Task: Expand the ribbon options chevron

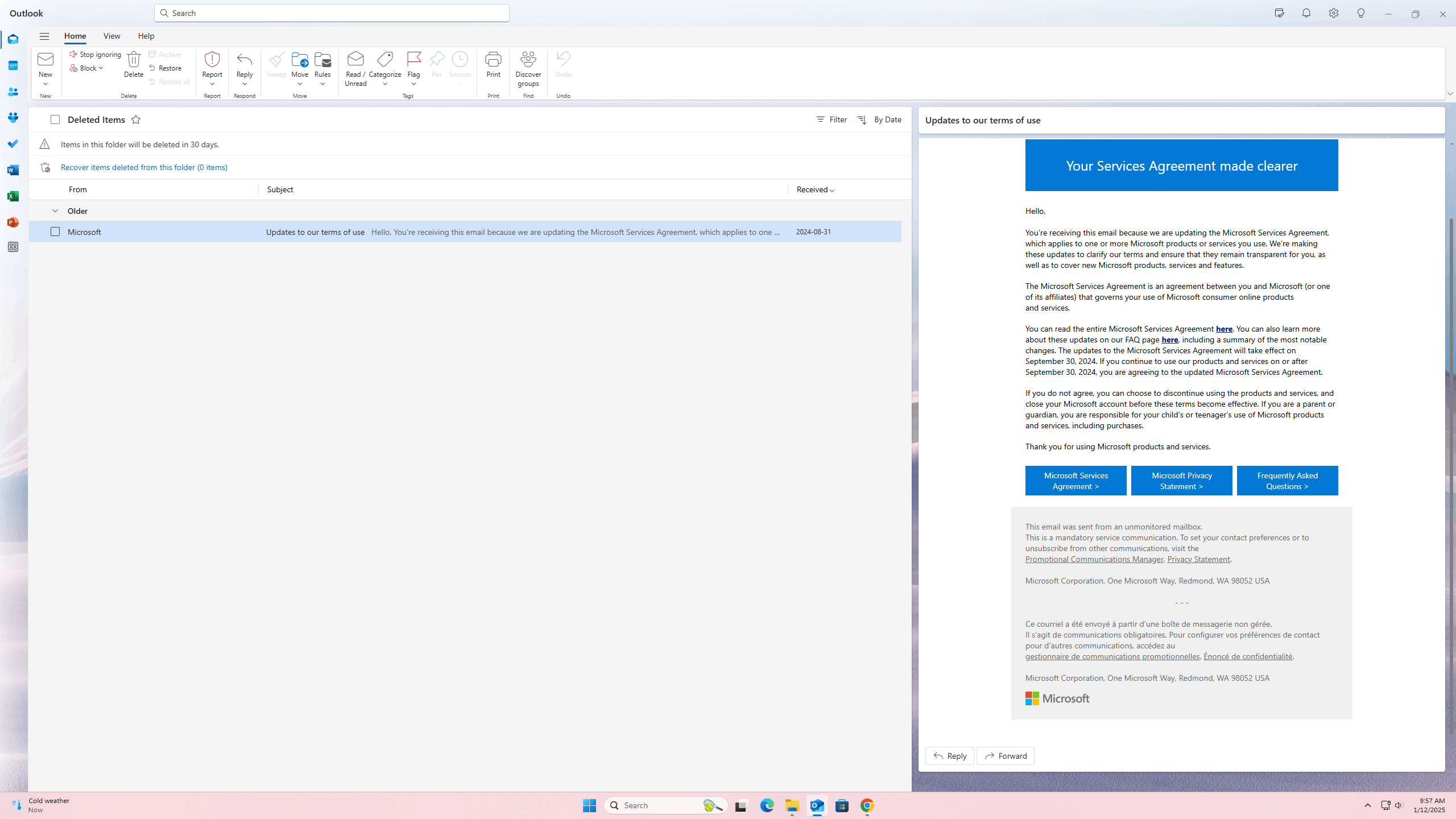Action: click(x=1450, y=94)
